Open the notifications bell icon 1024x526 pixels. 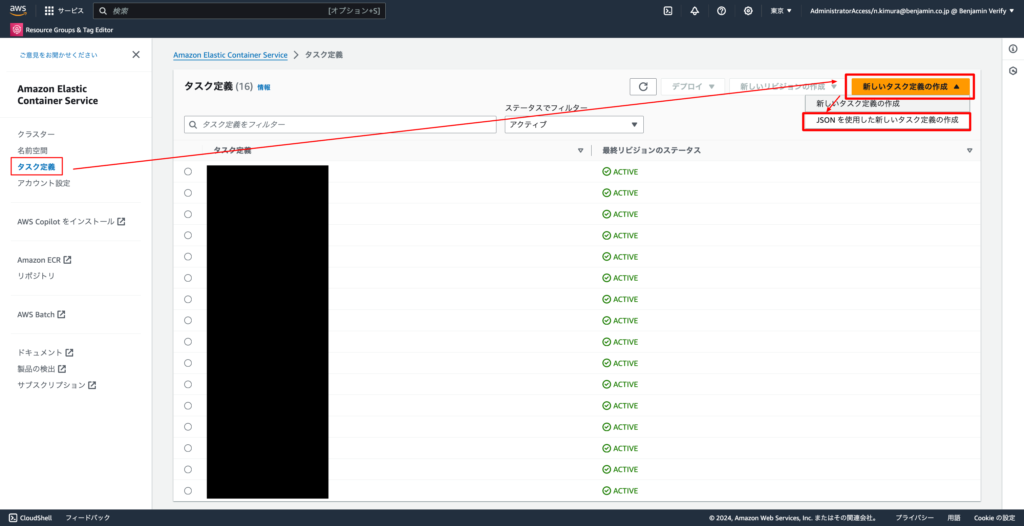pos(695,11)
